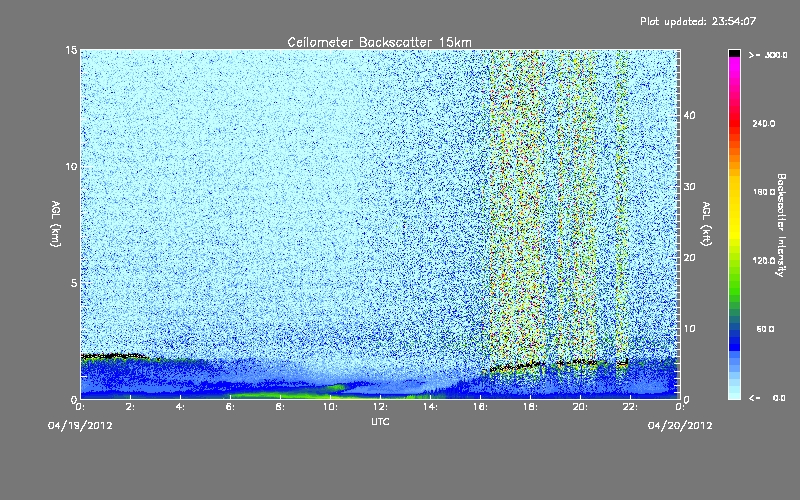Click the "14:" hour tick label
This screenshot has width=800, height=500.
(x=430, y=407)
